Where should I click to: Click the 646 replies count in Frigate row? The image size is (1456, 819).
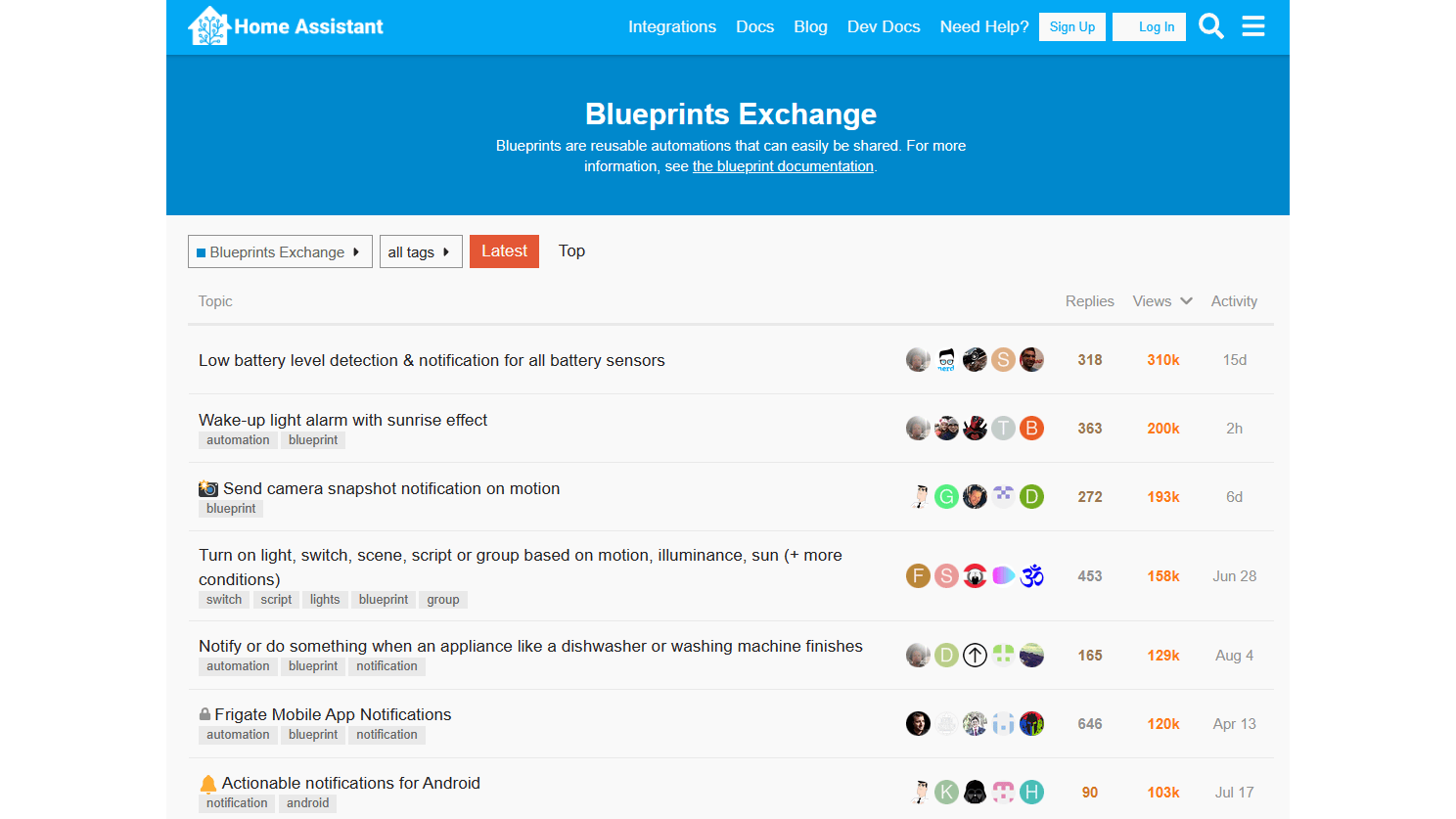tap(1090, 724)
